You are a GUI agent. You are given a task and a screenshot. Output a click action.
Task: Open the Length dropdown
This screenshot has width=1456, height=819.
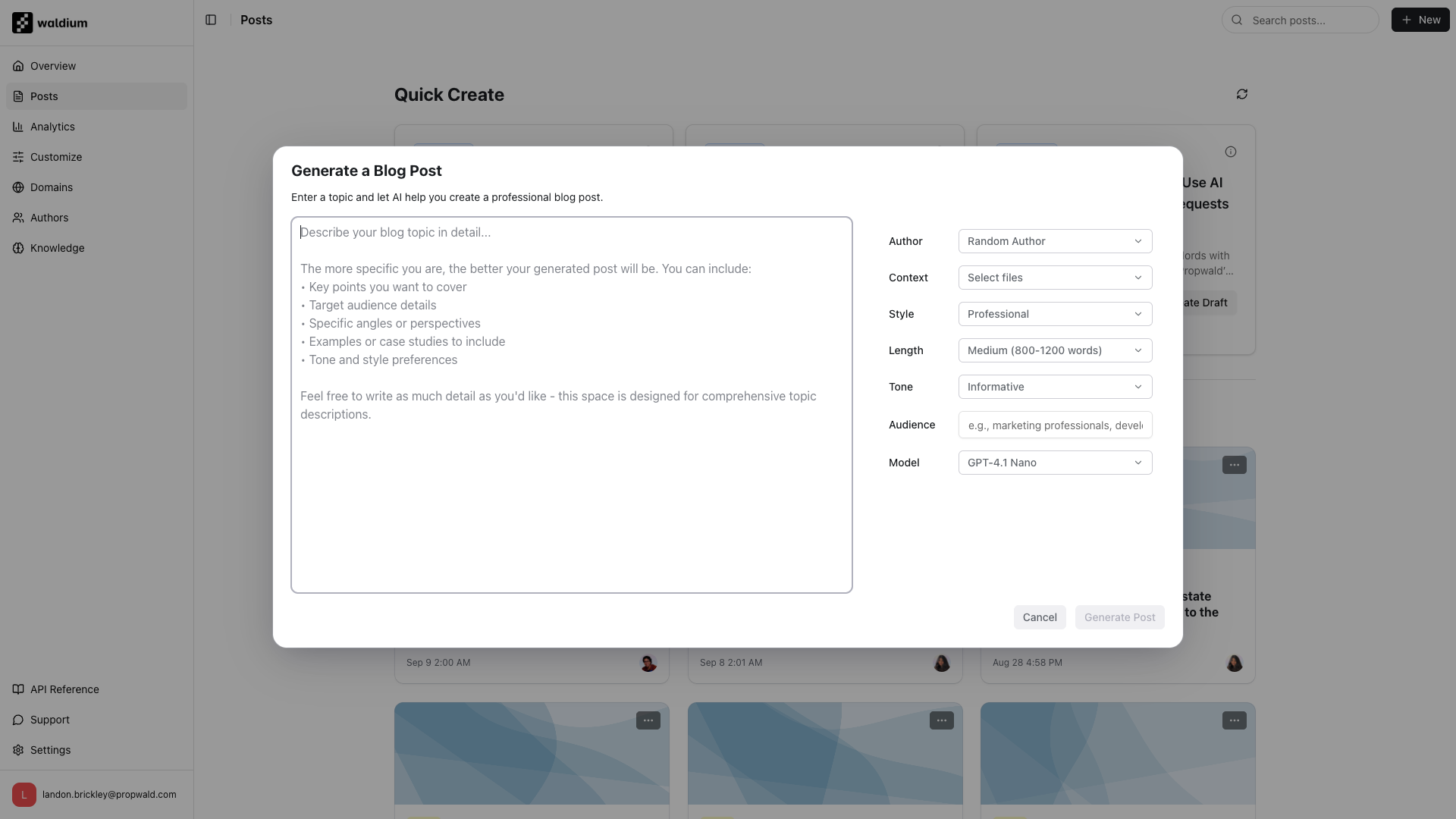[x=1055, y=350]
